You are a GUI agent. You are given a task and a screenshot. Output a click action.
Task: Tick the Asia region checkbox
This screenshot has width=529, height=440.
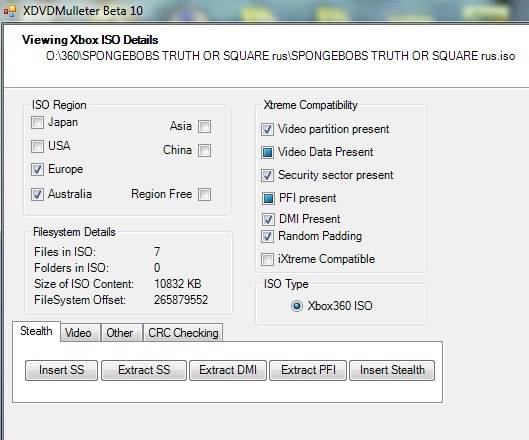(x=204, y=127)
